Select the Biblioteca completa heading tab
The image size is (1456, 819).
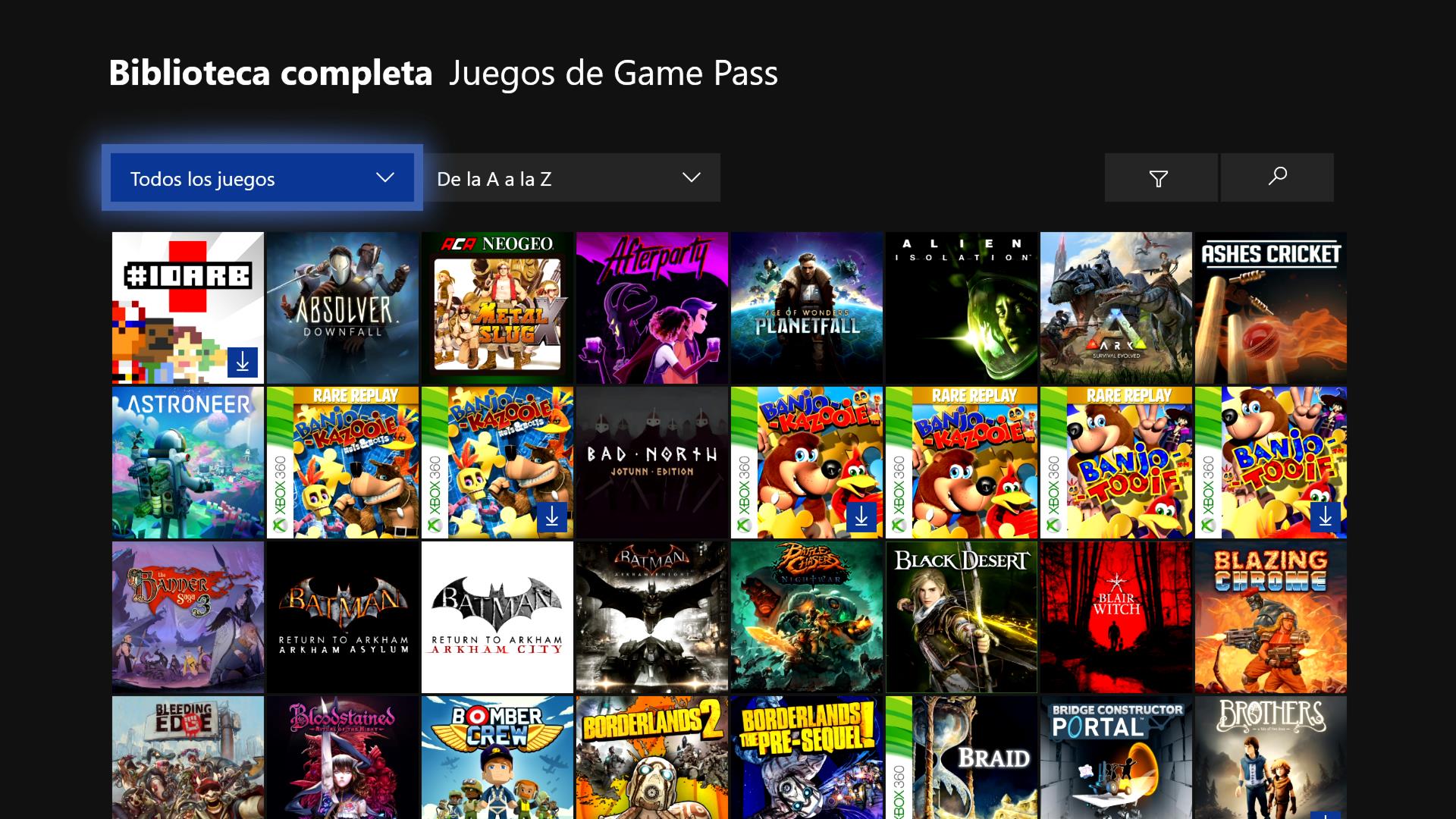point(271,73)
